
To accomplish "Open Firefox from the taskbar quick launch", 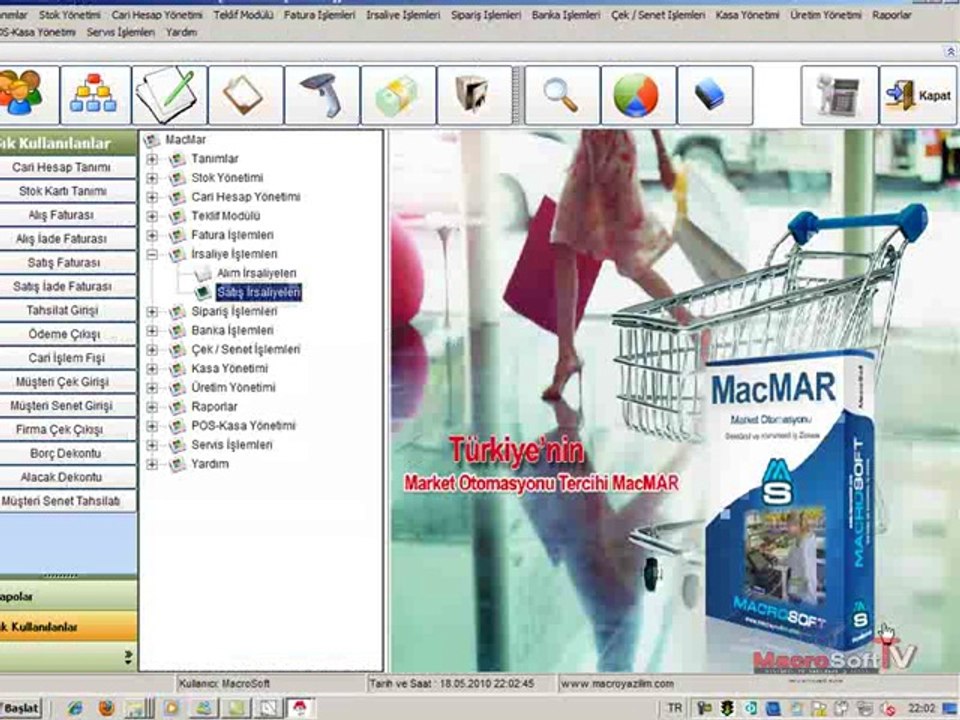I will (106, 708).
